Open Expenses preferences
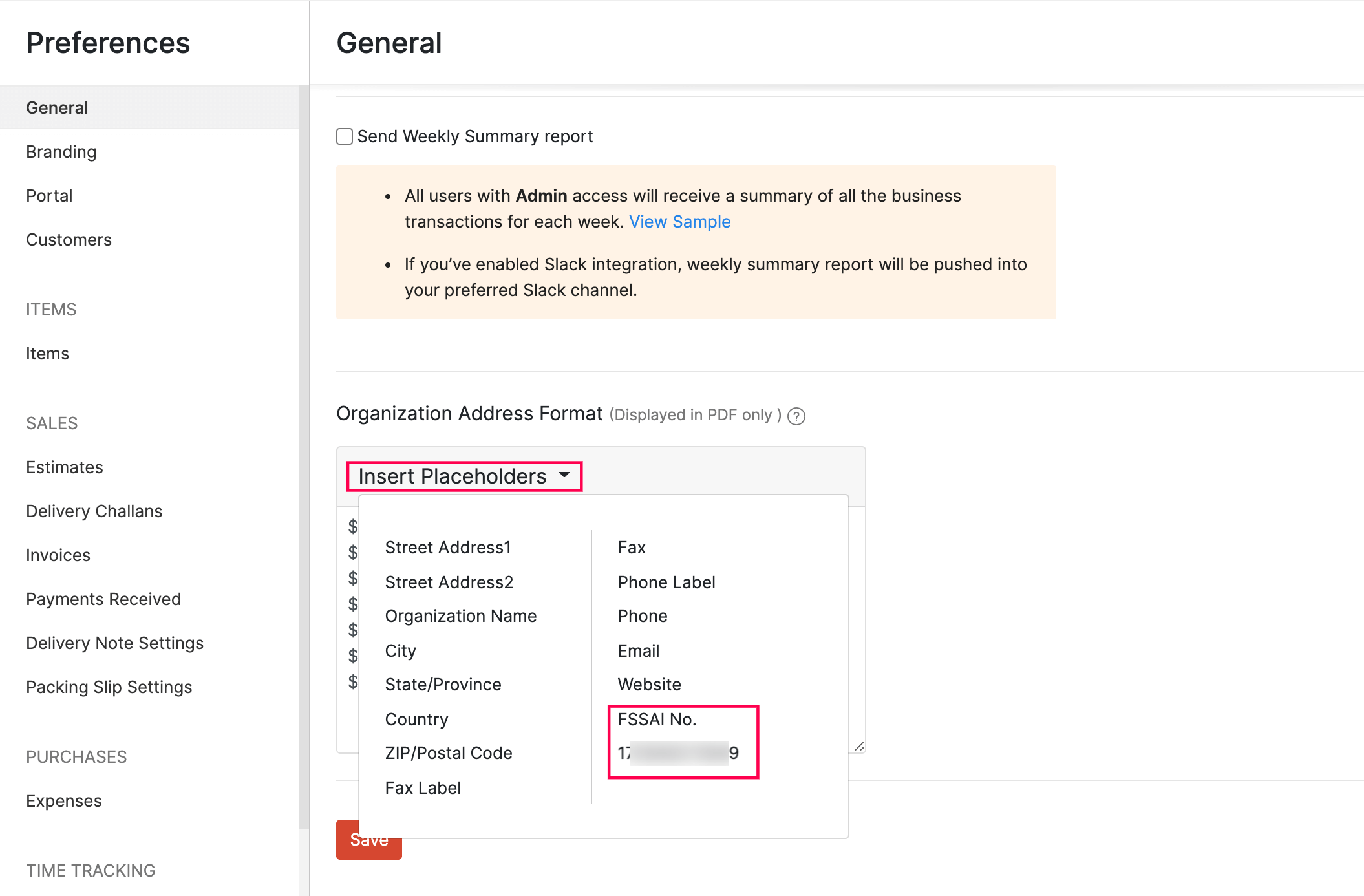This screenshot has width=1364, height=896. (x=63, y=800)
